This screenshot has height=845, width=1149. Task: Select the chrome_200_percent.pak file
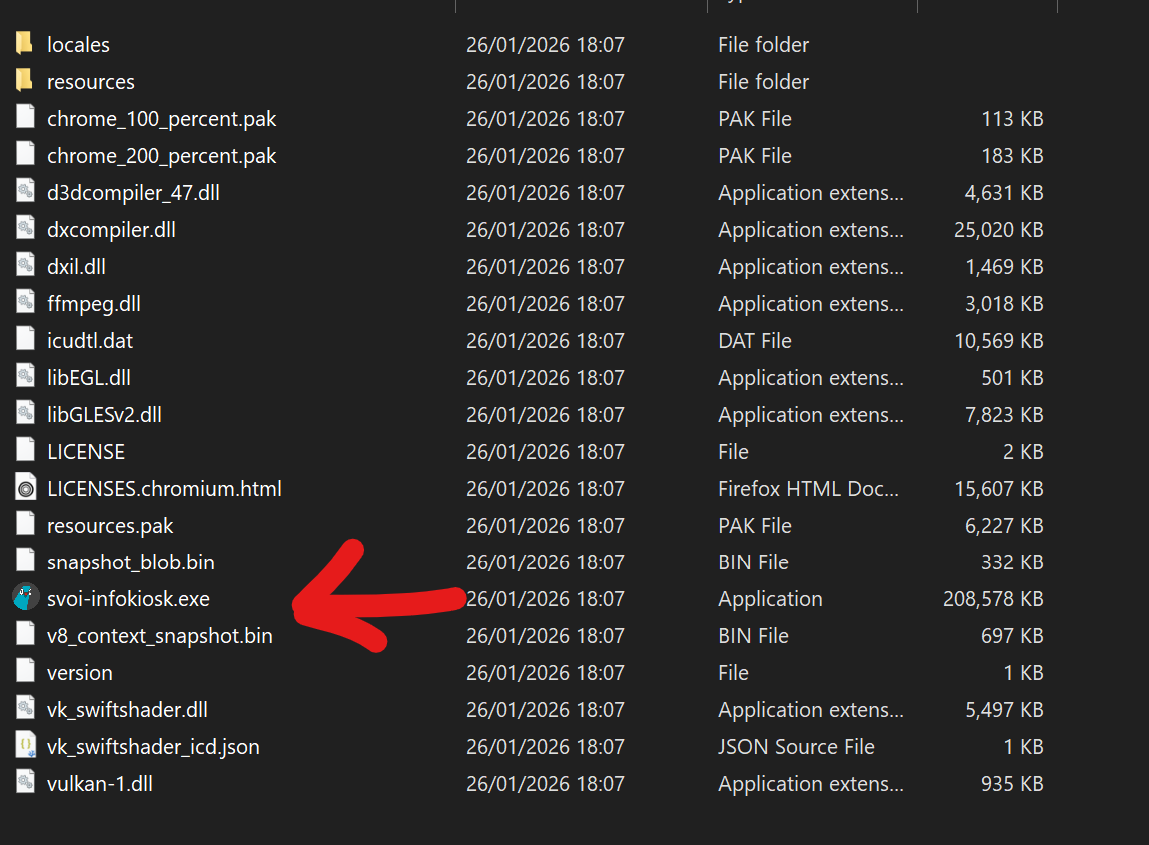click(x=161, y=156)
